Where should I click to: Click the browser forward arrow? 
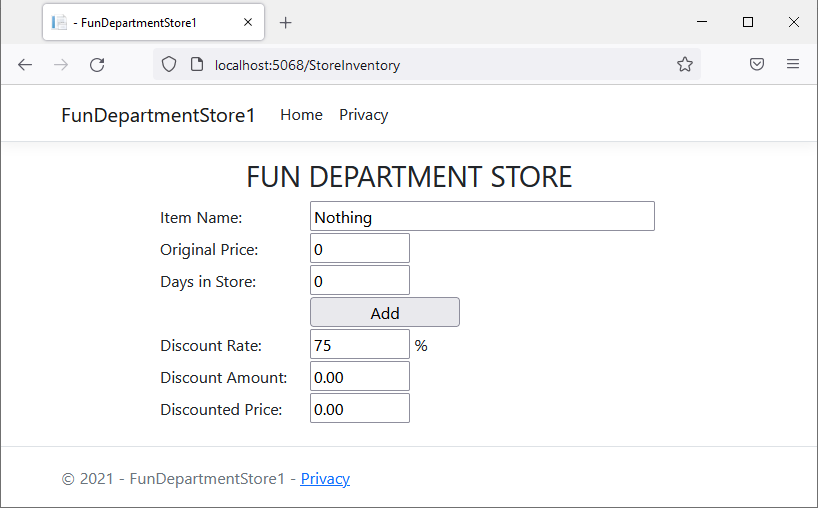click(61, 65)
